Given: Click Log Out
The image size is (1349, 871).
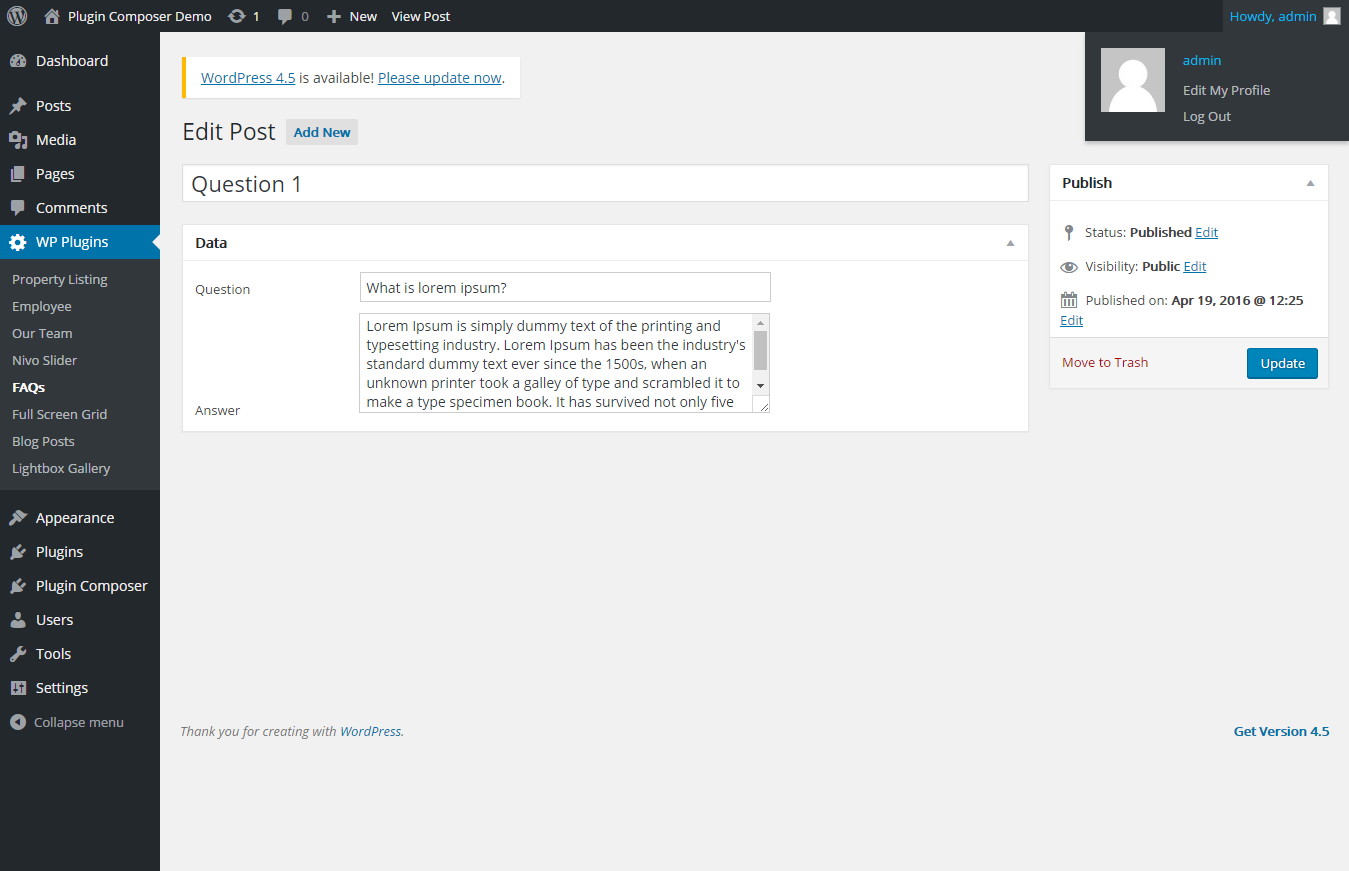Looking at the screenshot, I should pos(1207,116).
